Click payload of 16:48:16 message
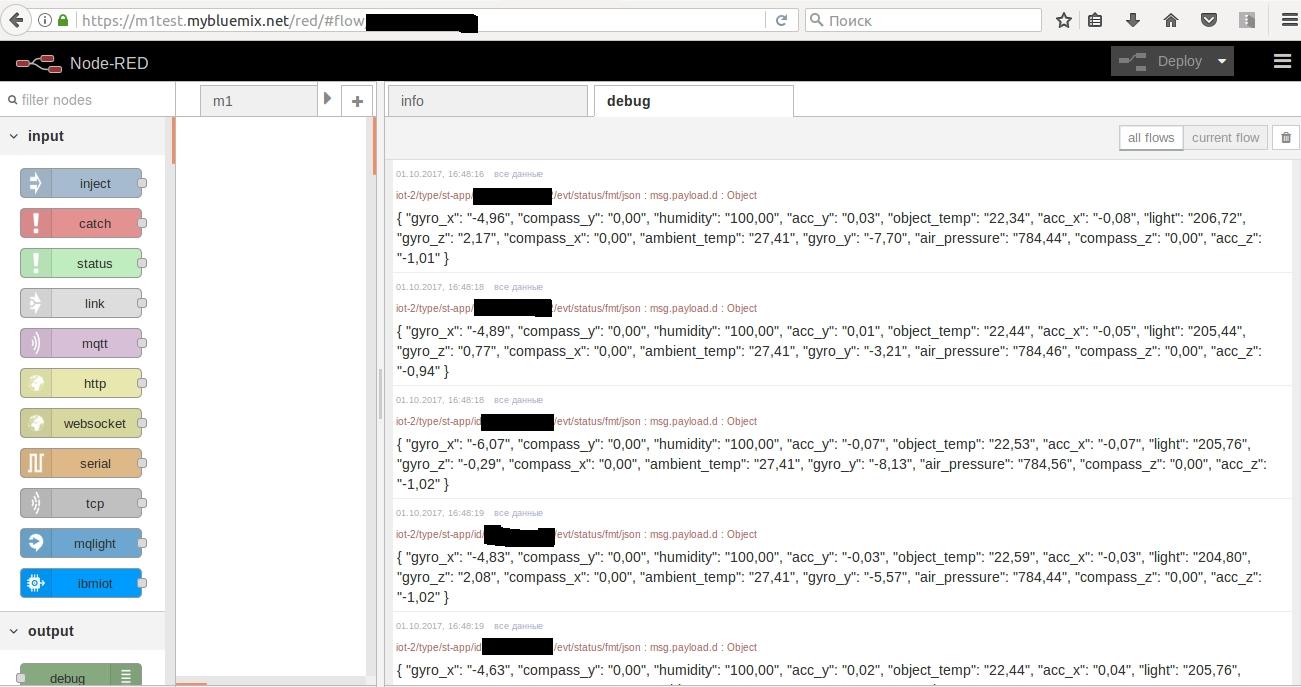Screen dimensions: 1301x687 click(829, 238)
